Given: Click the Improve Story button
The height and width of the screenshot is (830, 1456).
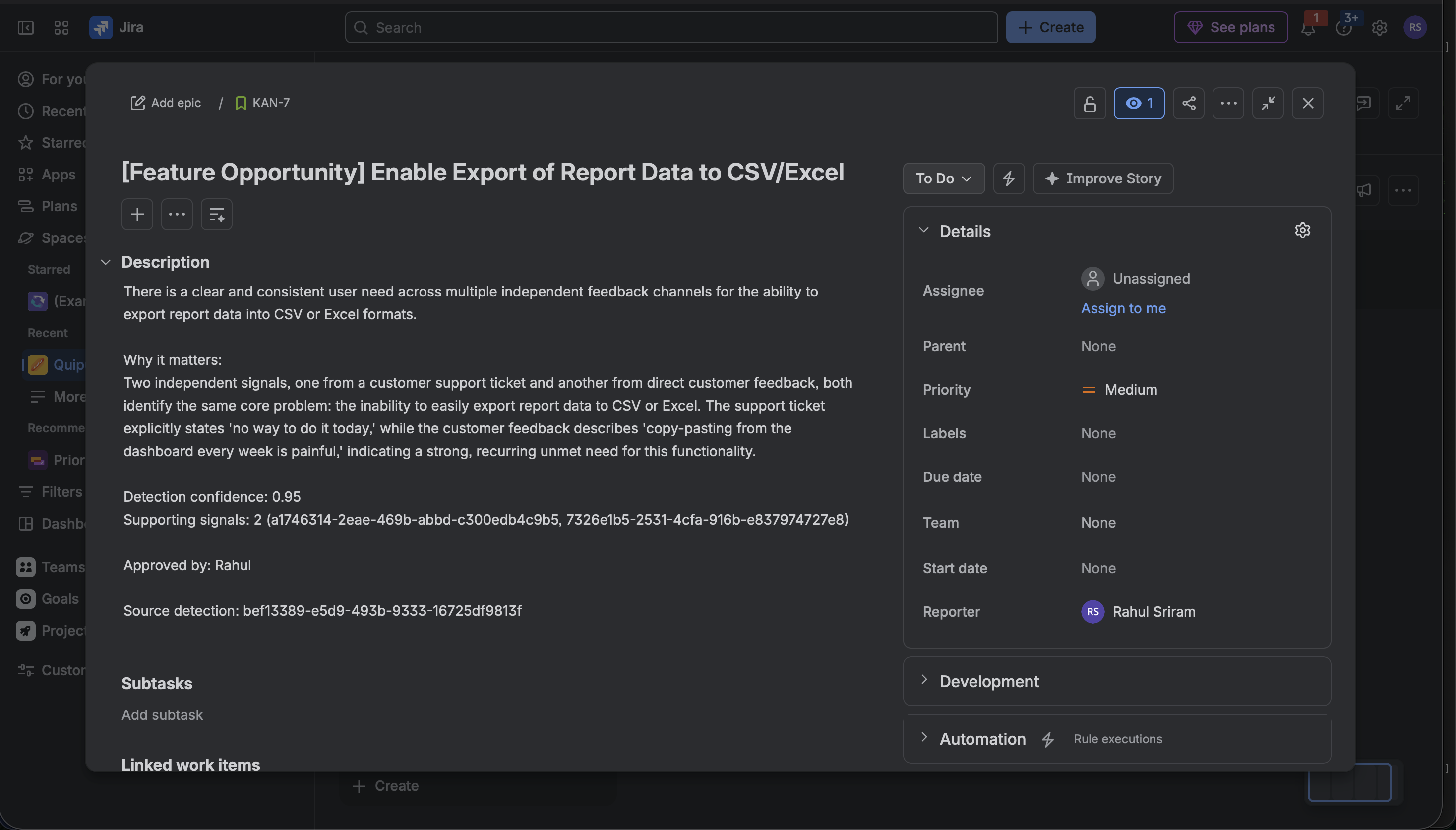Looking at the screenshot, I should click(1102, 178).
